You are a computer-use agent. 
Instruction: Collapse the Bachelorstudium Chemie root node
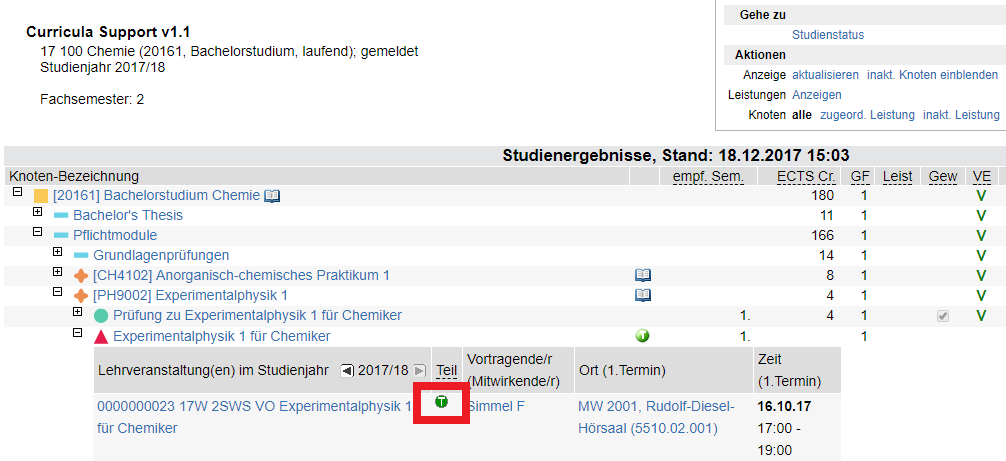click(17, 192)
